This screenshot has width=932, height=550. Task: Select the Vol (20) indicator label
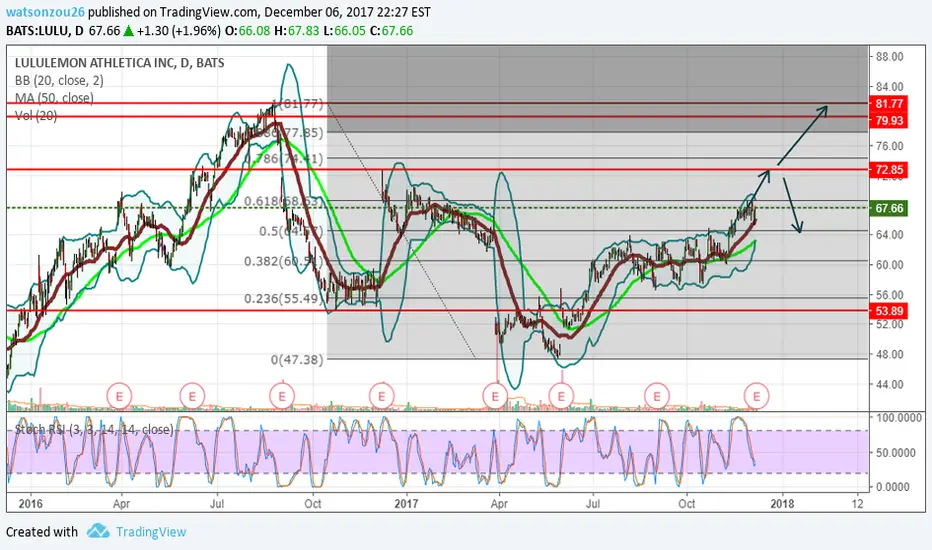coord(36,115)
